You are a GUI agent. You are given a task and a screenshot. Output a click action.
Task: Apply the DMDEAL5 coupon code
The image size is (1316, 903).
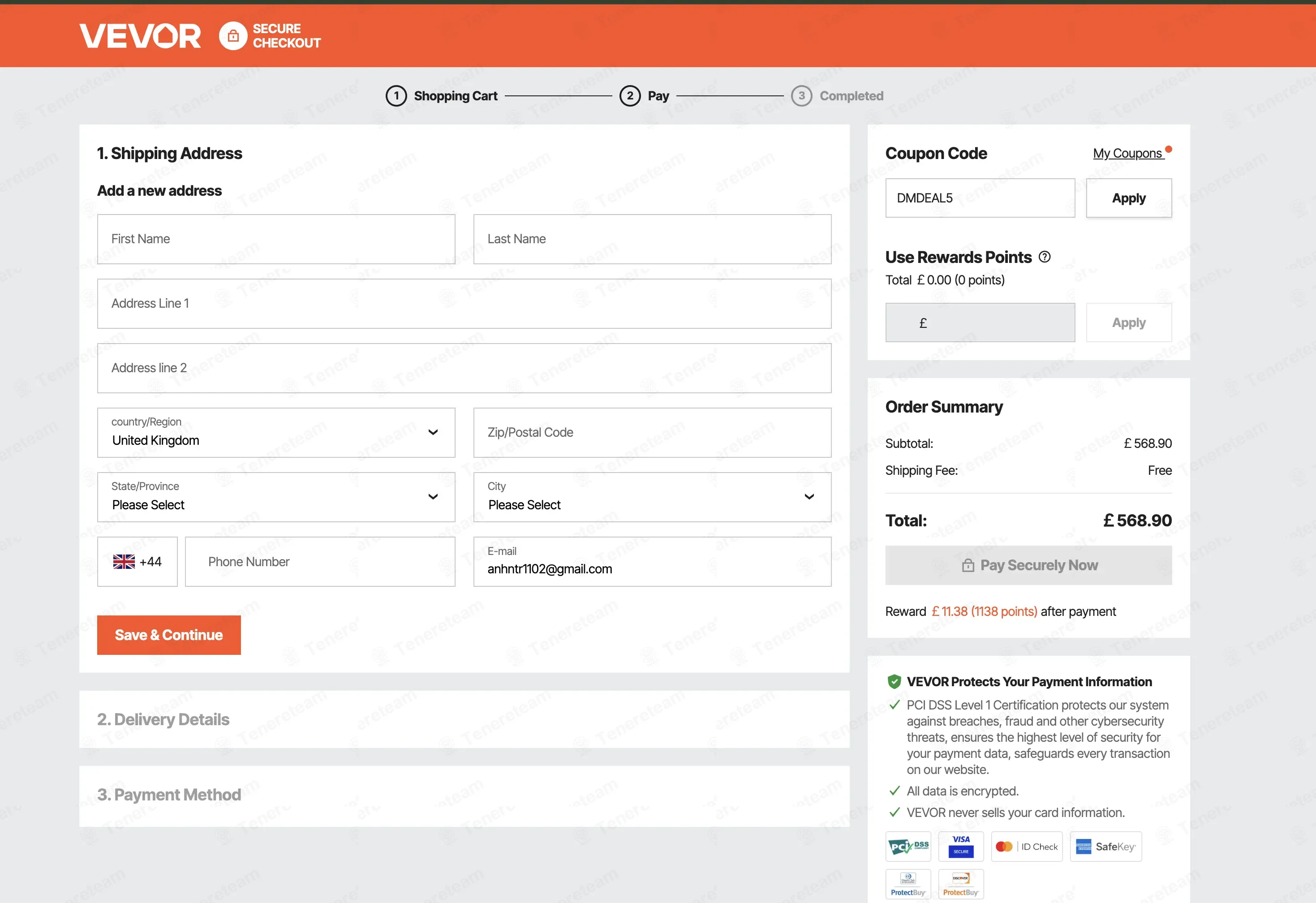coord(1129,198)
